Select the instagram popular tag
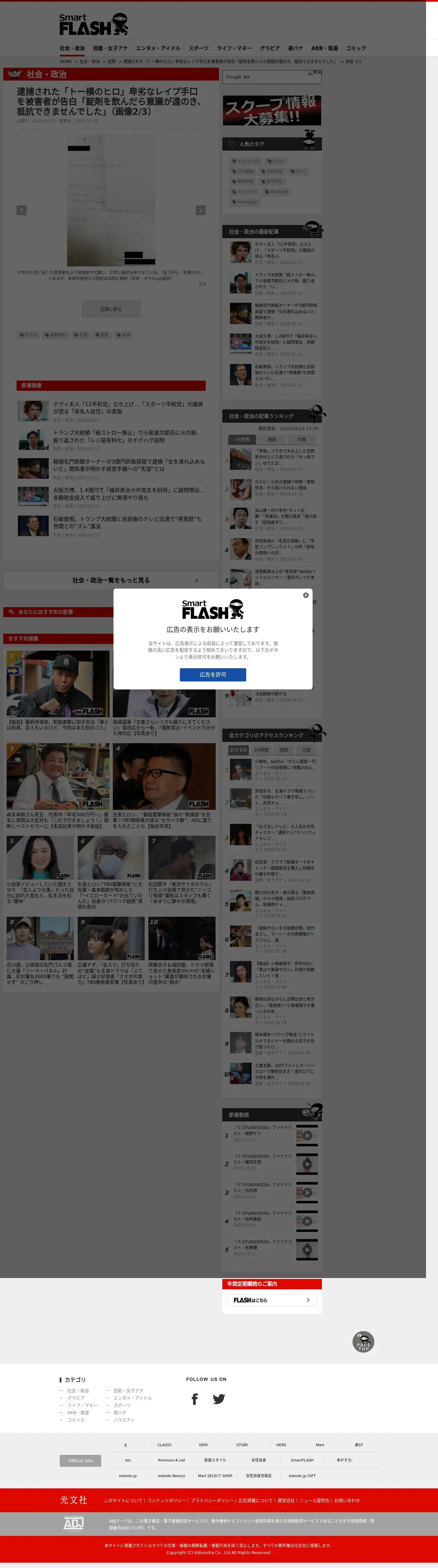Image resolution: width=438 pixels, height=1568 pixels. pyautogui.click(x=245, y=202)
